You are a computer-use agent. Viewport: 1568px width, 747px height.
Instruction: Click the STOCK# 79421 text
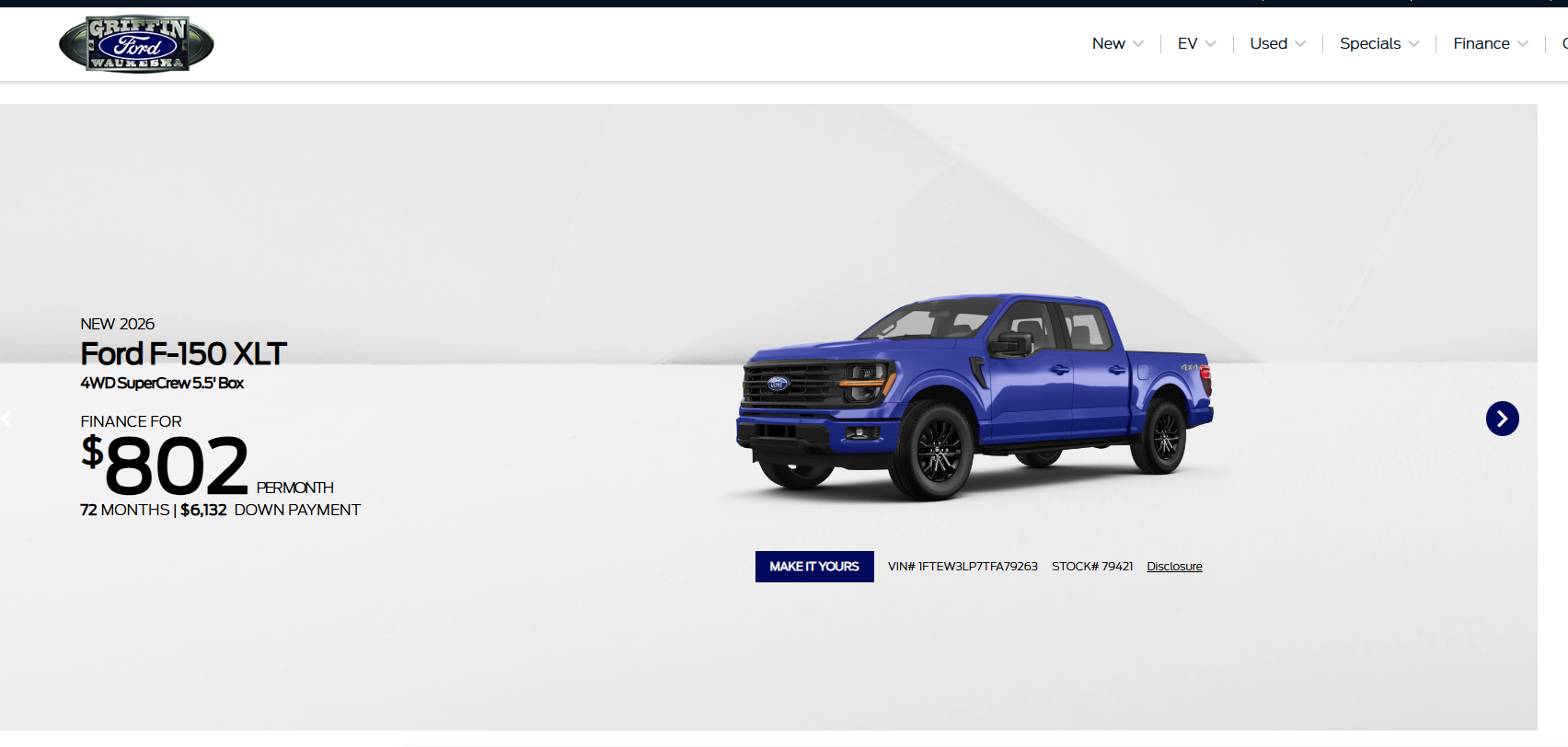(x=1092, y=567)
